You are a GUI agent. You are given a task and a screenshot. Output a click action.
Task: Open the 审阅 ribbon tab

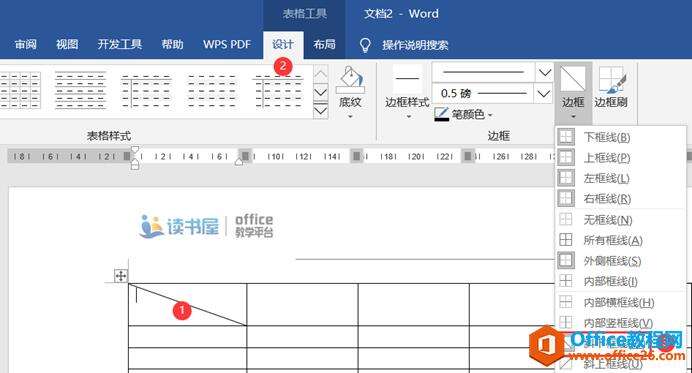(x=26, y=45)
